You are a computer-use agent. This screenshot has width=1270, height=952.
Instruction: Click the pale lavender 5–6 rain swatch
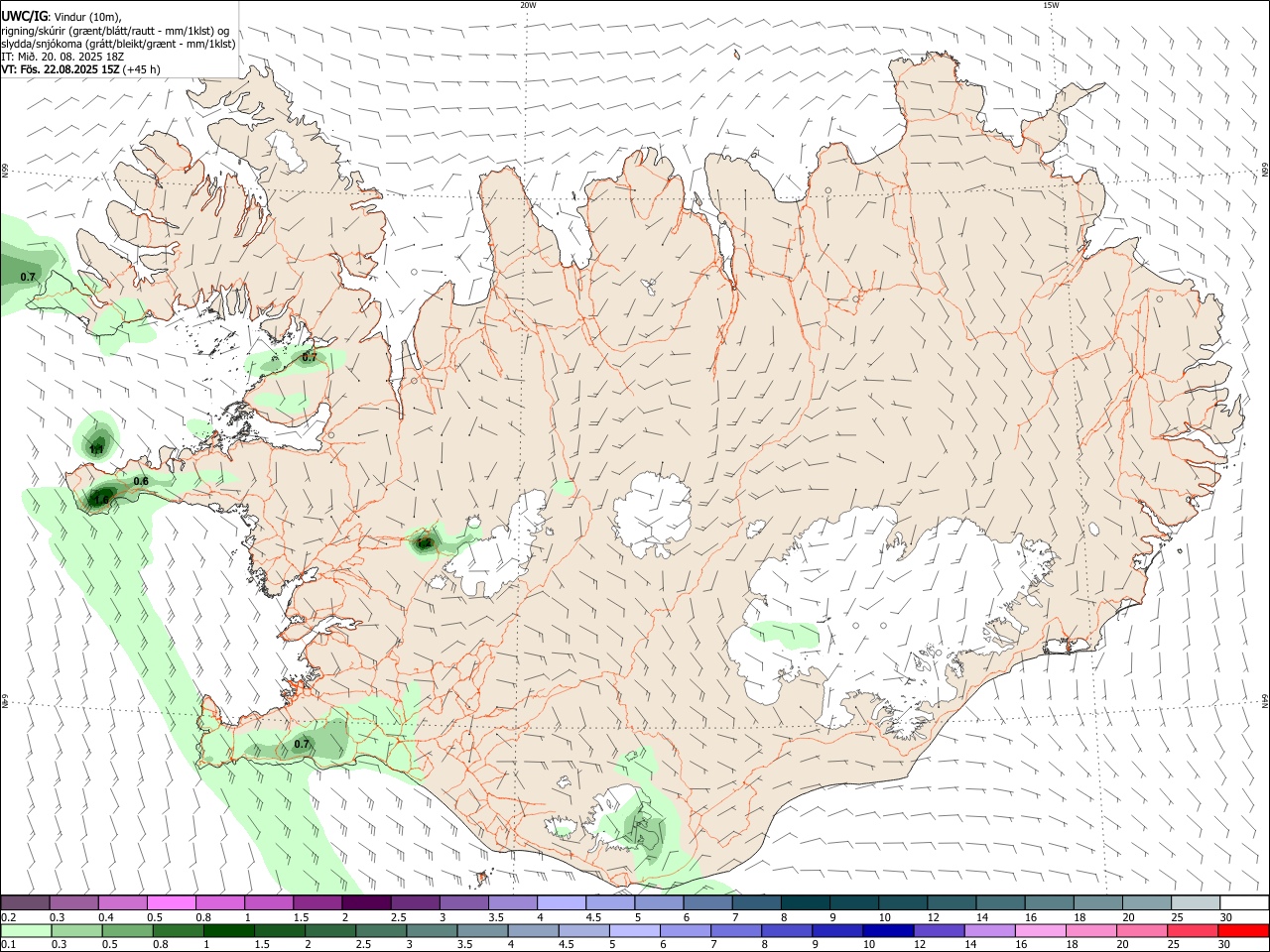coord(634,930)
